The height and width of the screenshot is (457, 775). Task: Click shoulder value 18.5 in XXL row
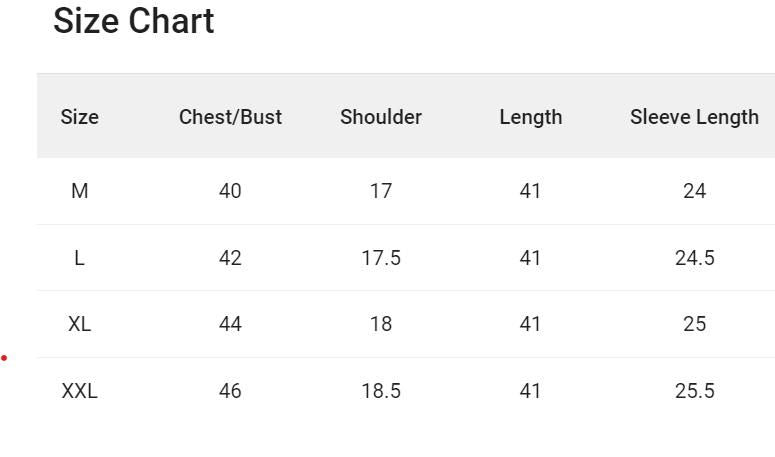(381, 391)
